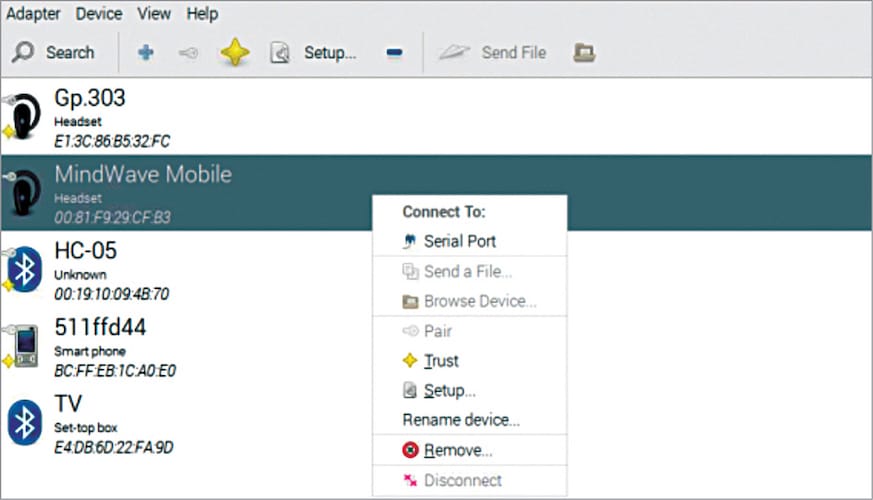The height and width of the screenshot is (500, 873).
Task: Click the blue plus add device icon
Action: click(x=146, y=53)
